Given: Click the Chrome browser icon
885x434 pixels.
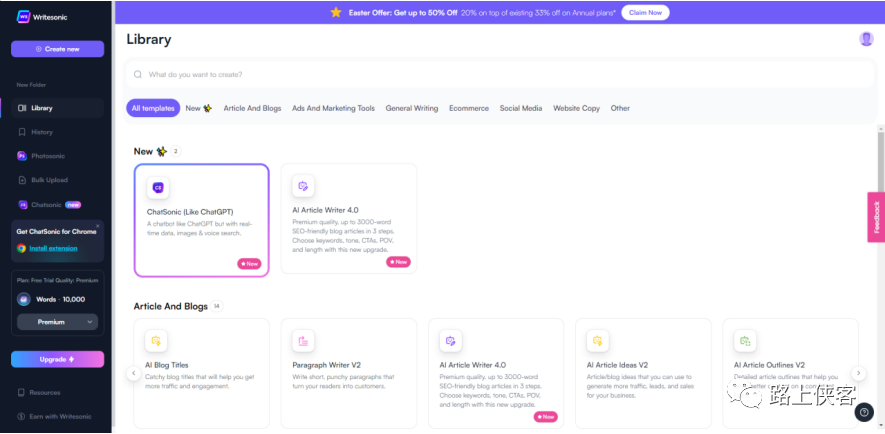Looking at the screenshot, I should point(21,248).
